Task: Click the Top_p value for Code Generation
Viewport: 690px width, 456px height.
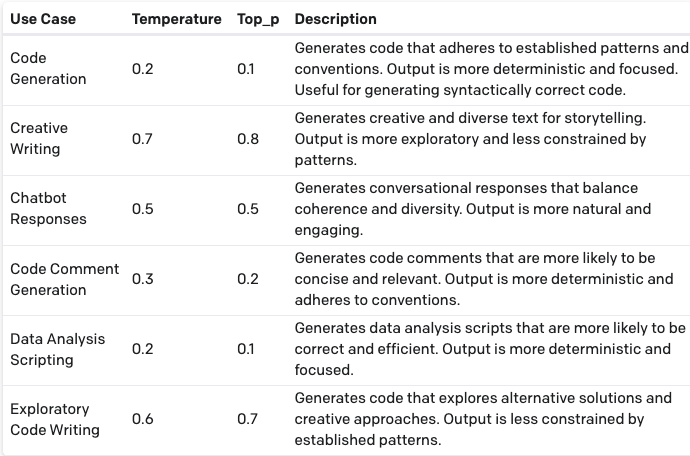Action: (246, 69)
